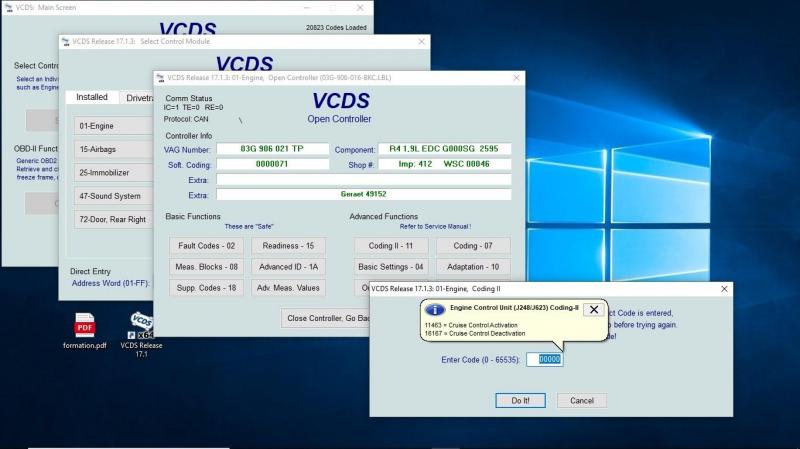Open Readiness - 15
Viewport: 800px width, 449px height.
coord(288,246)
